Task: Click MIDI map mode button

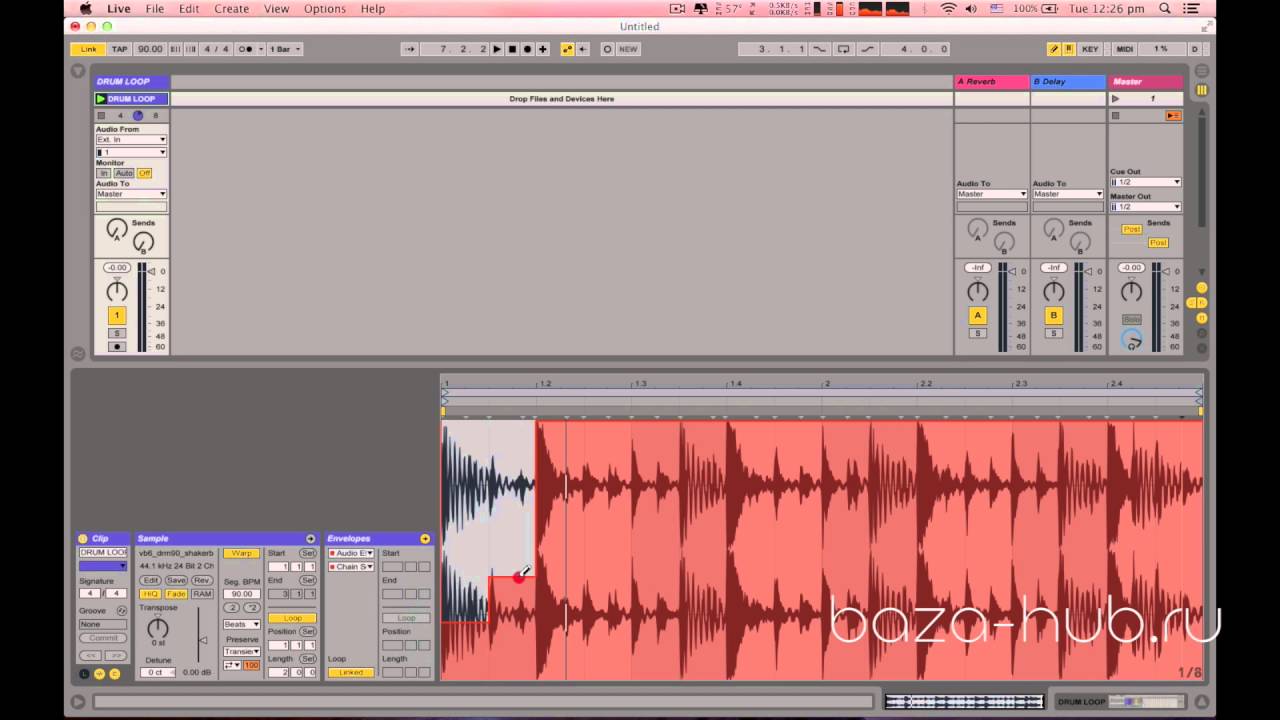Action: click(x=1125, y=49)
